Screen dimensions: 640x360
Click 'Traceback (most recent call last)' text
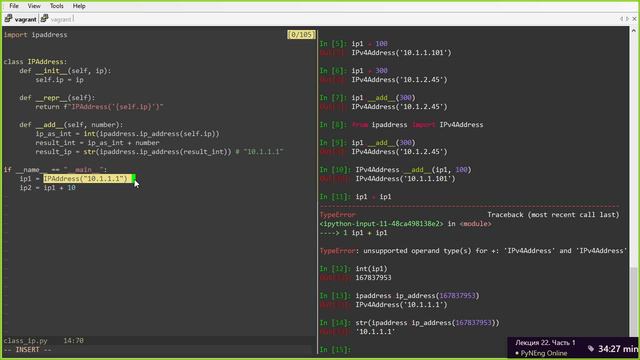point(553,214)
